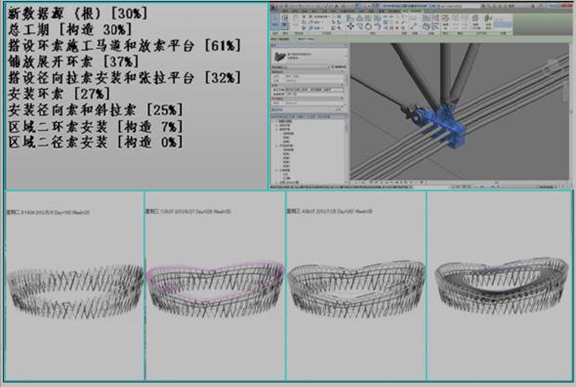The width and height of the screenshot is (576, 387).
Task: Select text '区域二环索安装 [构造 7%]'
Action: coord(95,127)
